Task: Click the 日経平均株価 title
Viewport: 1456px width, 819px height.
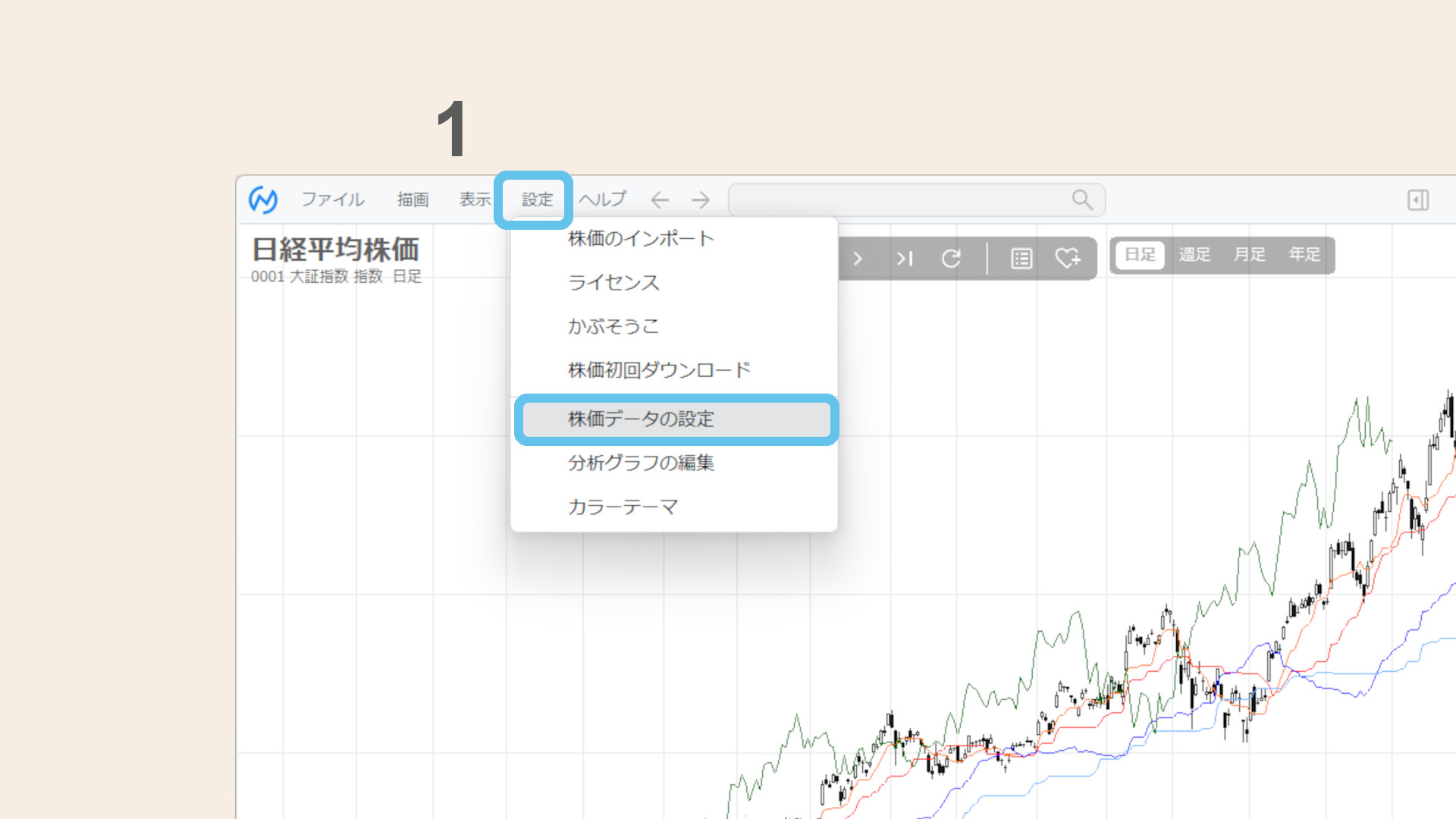Action: [335, 249]
